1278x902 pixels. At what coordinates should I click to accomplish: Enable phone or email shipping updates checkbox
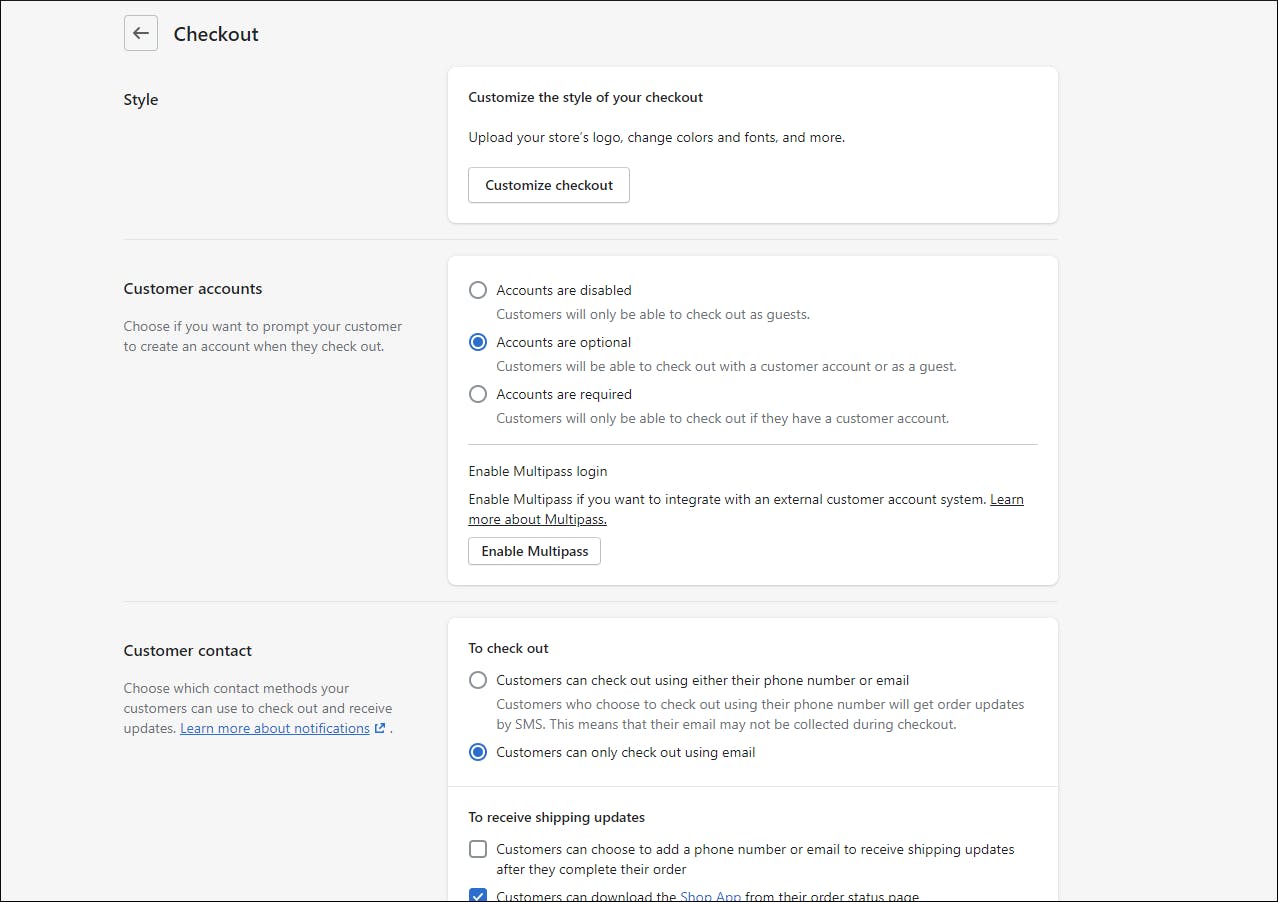[478, 849]
